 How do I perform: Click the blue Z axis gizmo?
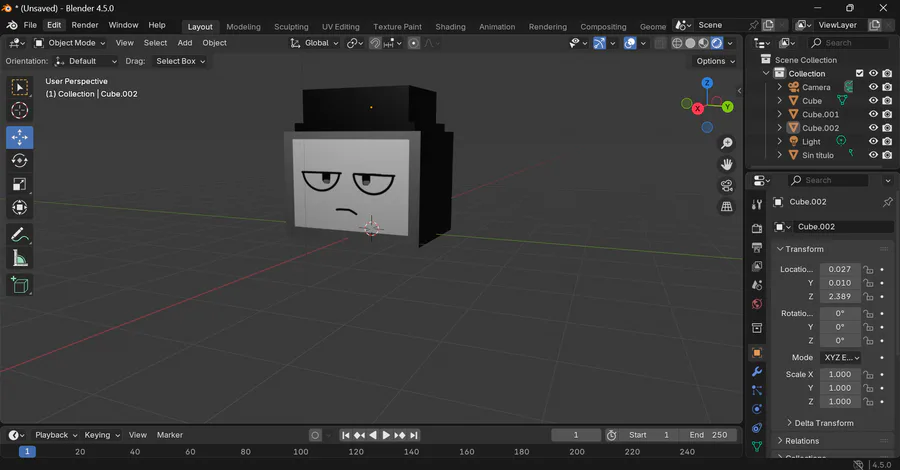pos(707,83)
